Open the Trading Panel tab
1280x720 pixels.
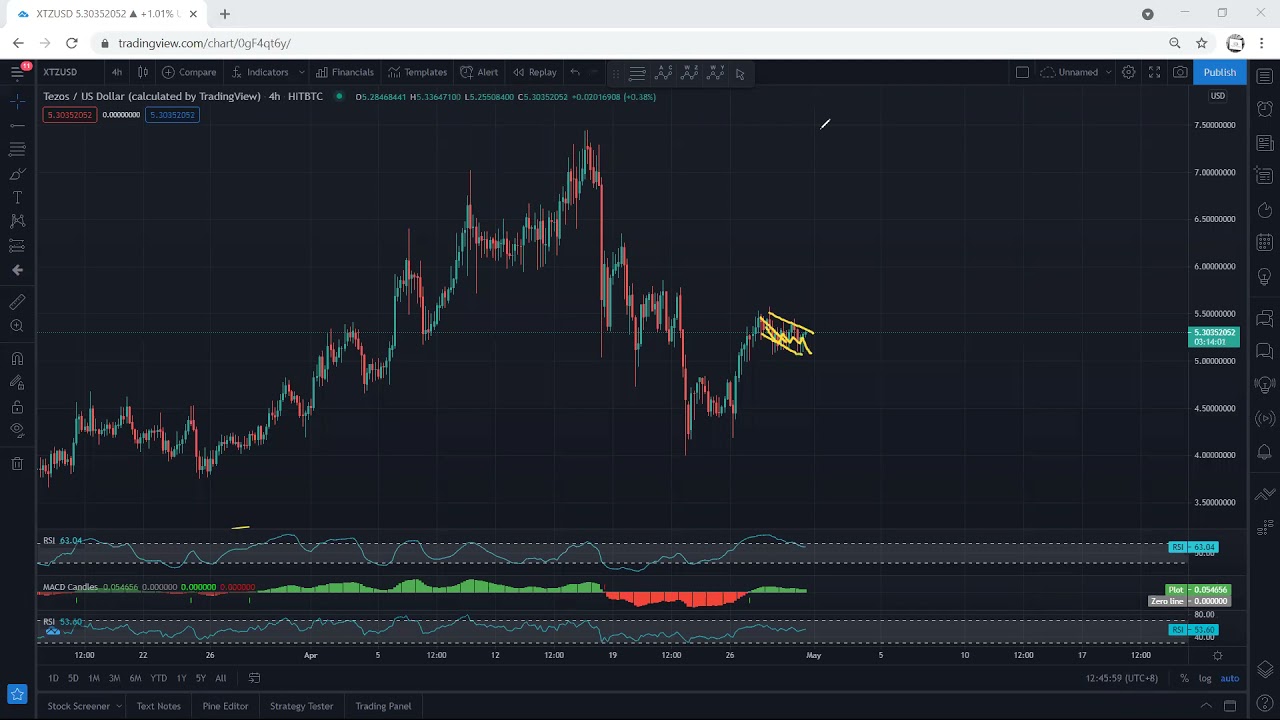tap(383, 706)
